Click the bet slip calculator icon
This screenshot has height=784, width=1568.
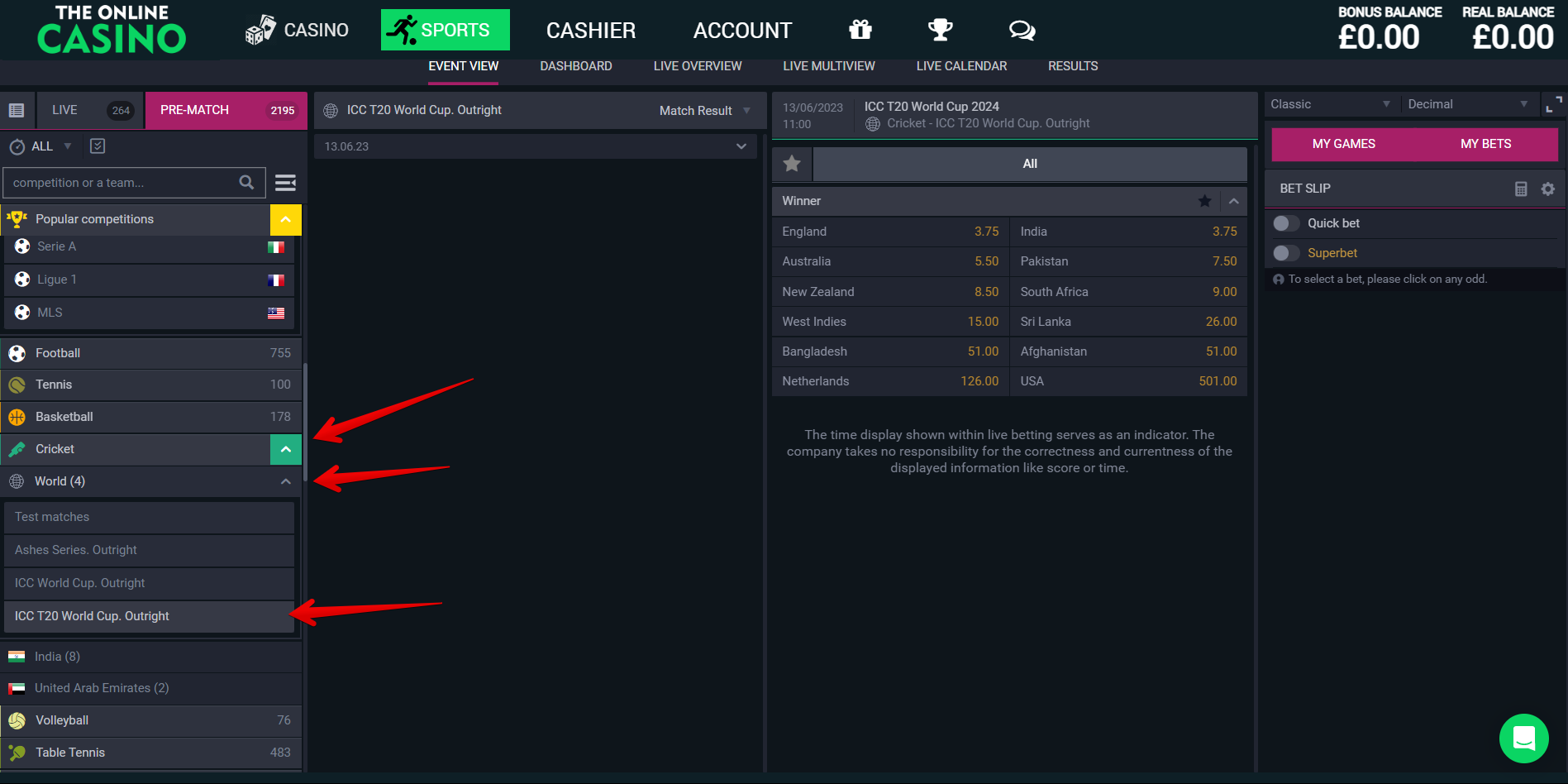click(1521, 189)
